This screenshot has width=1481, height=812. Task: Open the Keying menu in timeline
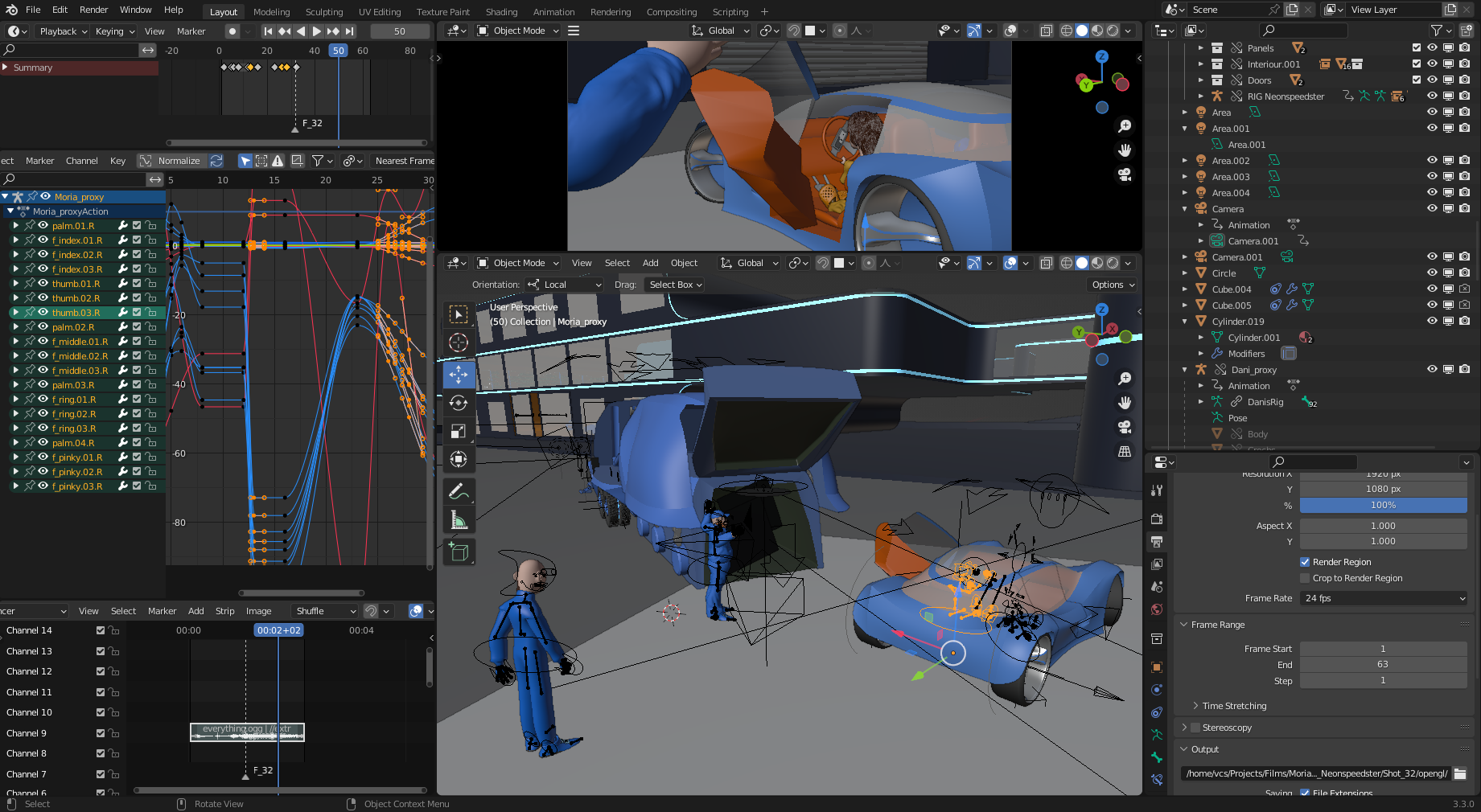(114, 31)
